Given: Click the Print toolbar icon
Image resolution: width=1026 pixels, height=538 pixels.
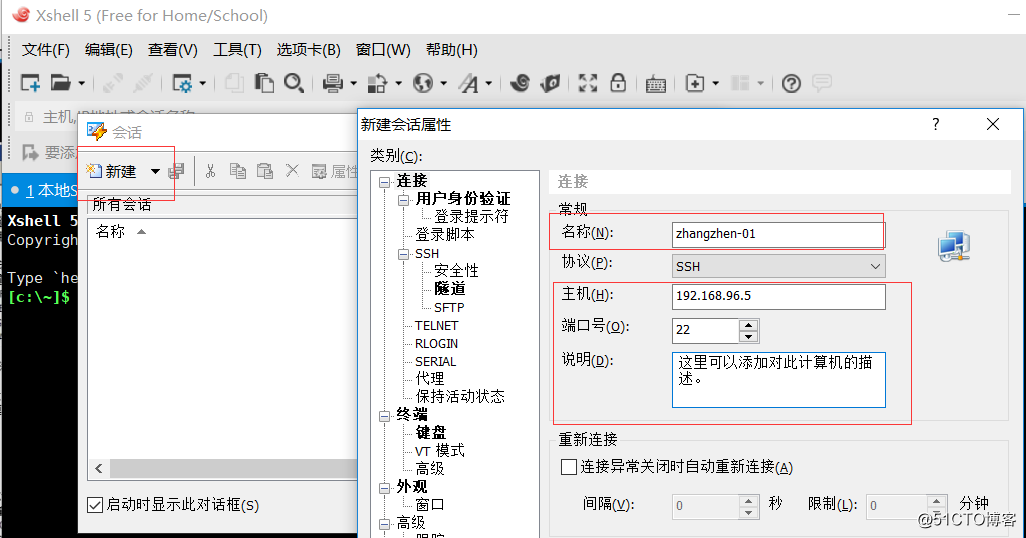Looking at the screenshot, I should 332,83.
